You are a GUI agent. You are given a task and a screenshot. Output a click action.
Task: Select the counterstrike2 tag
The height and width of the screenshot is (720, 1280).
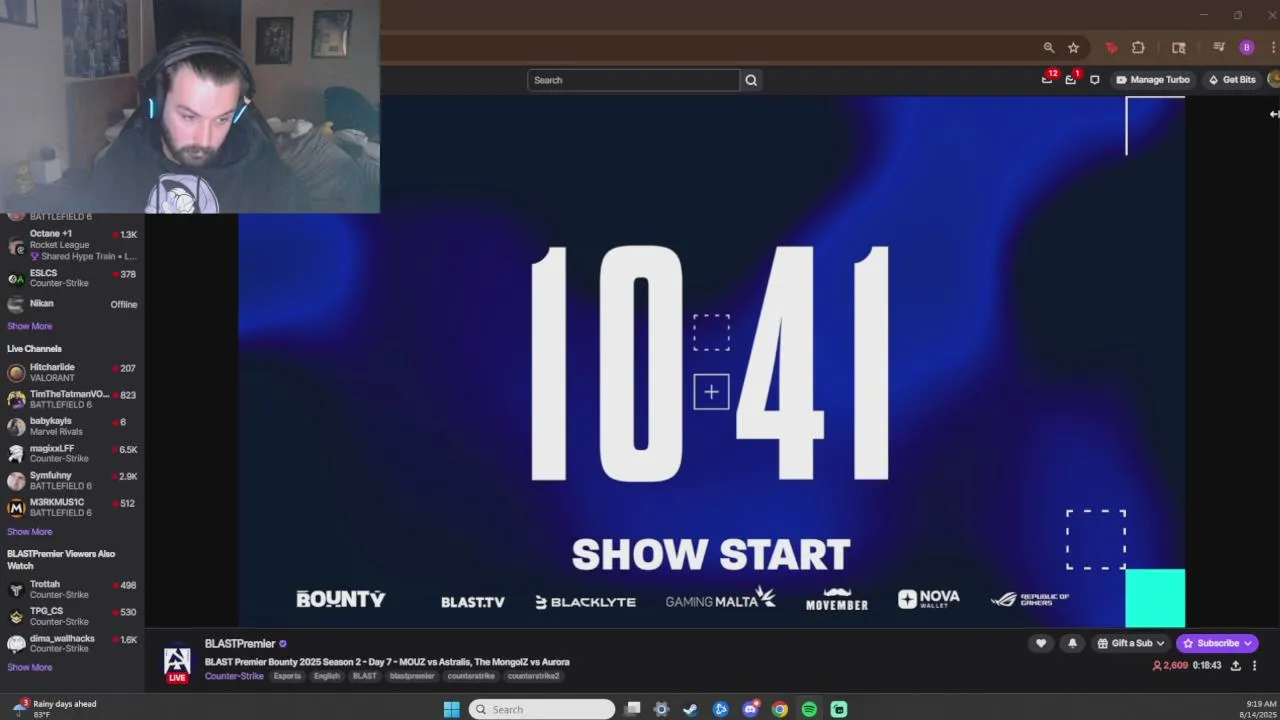(534, 676)
